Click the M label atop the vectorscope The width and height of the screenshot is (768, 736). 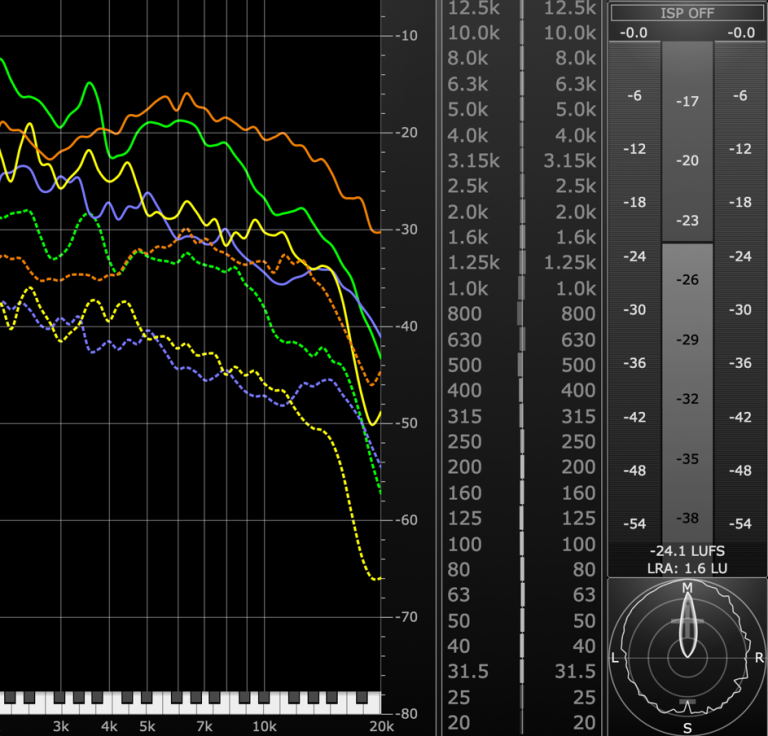tap(687, 588)
